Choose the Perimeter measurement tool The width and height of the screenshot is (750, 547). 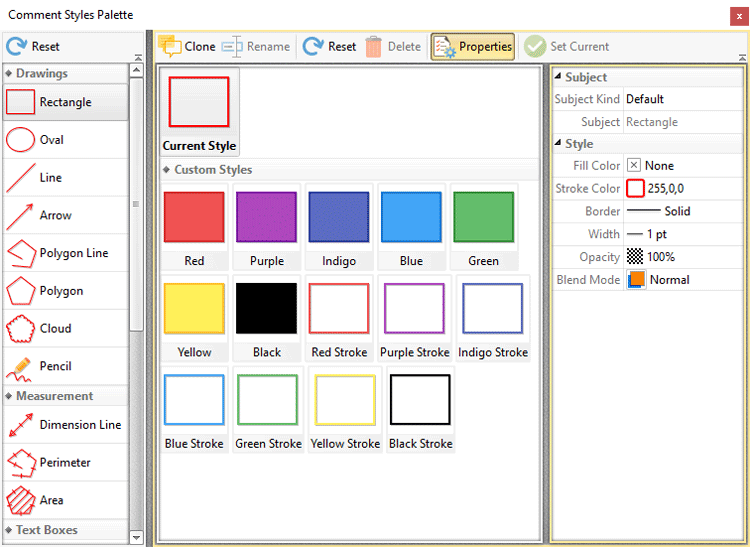tap(64, 463)
